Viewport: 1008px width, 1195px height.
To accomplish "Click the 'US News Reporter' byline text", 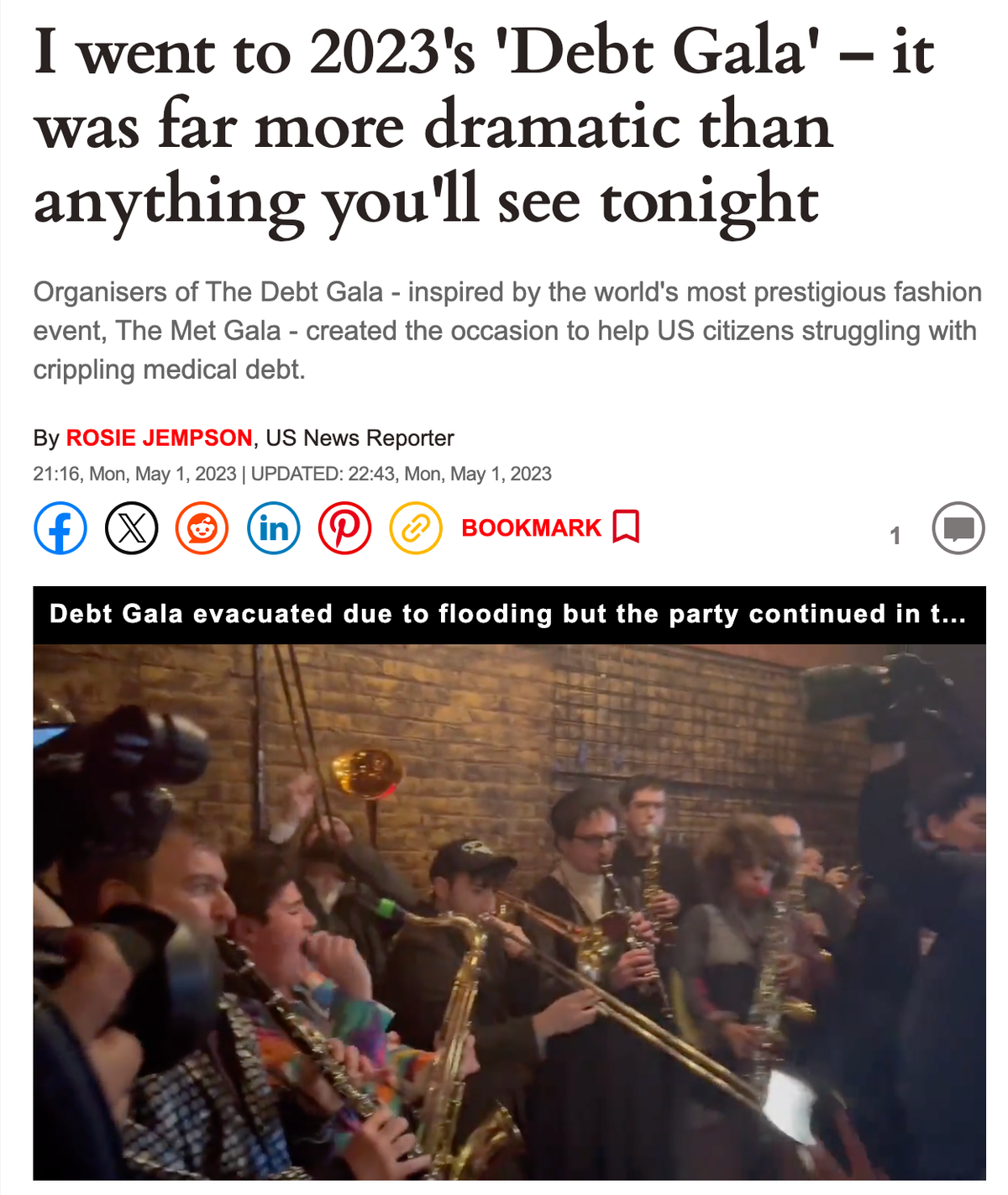I will 360,438.
